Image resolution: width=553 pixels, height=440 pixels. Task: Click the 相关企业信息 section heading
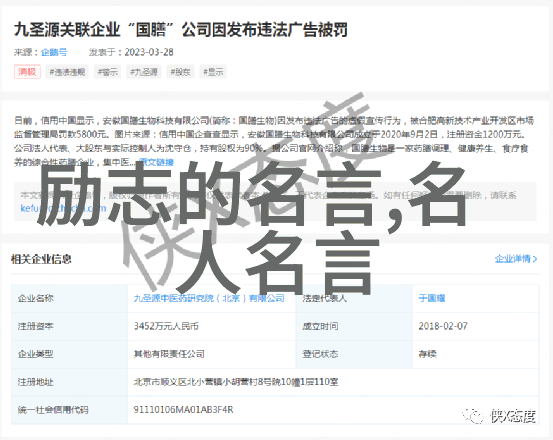[41, 259]
